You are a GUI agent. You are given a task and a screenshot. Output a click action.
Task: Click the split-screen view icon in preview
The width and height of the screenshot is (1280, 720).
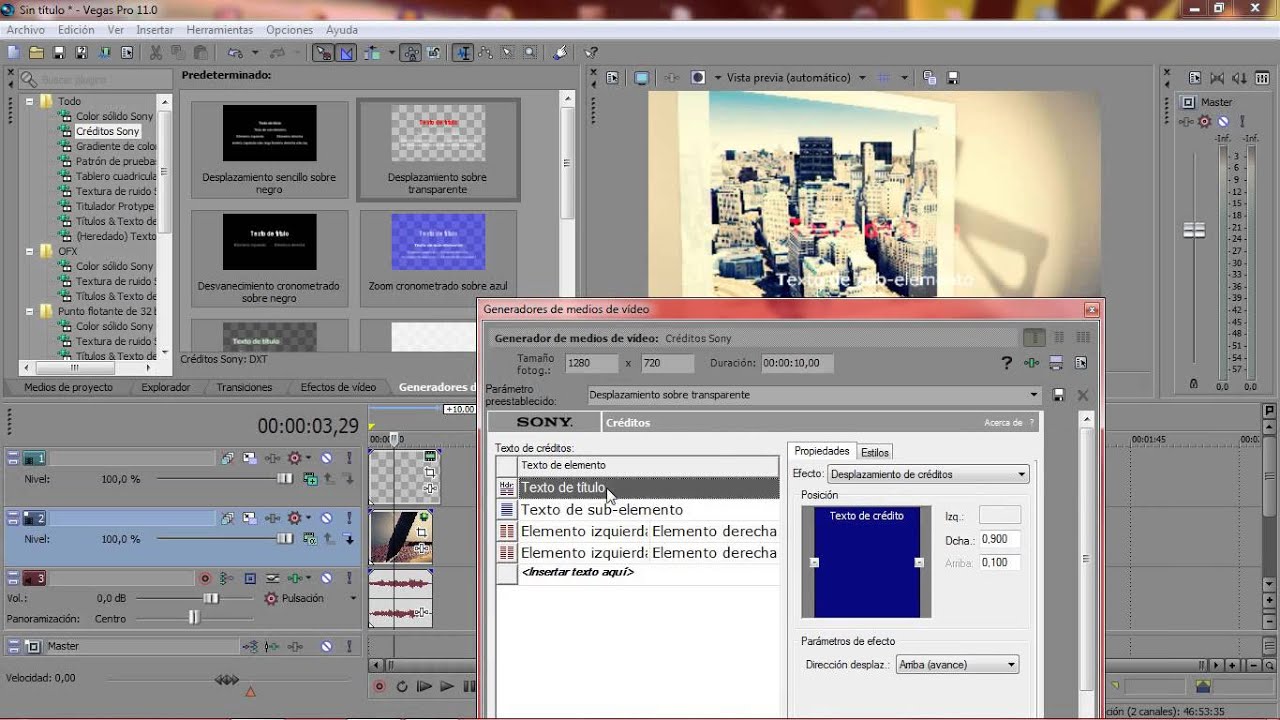pyautogui.click(x=698, y=77)
